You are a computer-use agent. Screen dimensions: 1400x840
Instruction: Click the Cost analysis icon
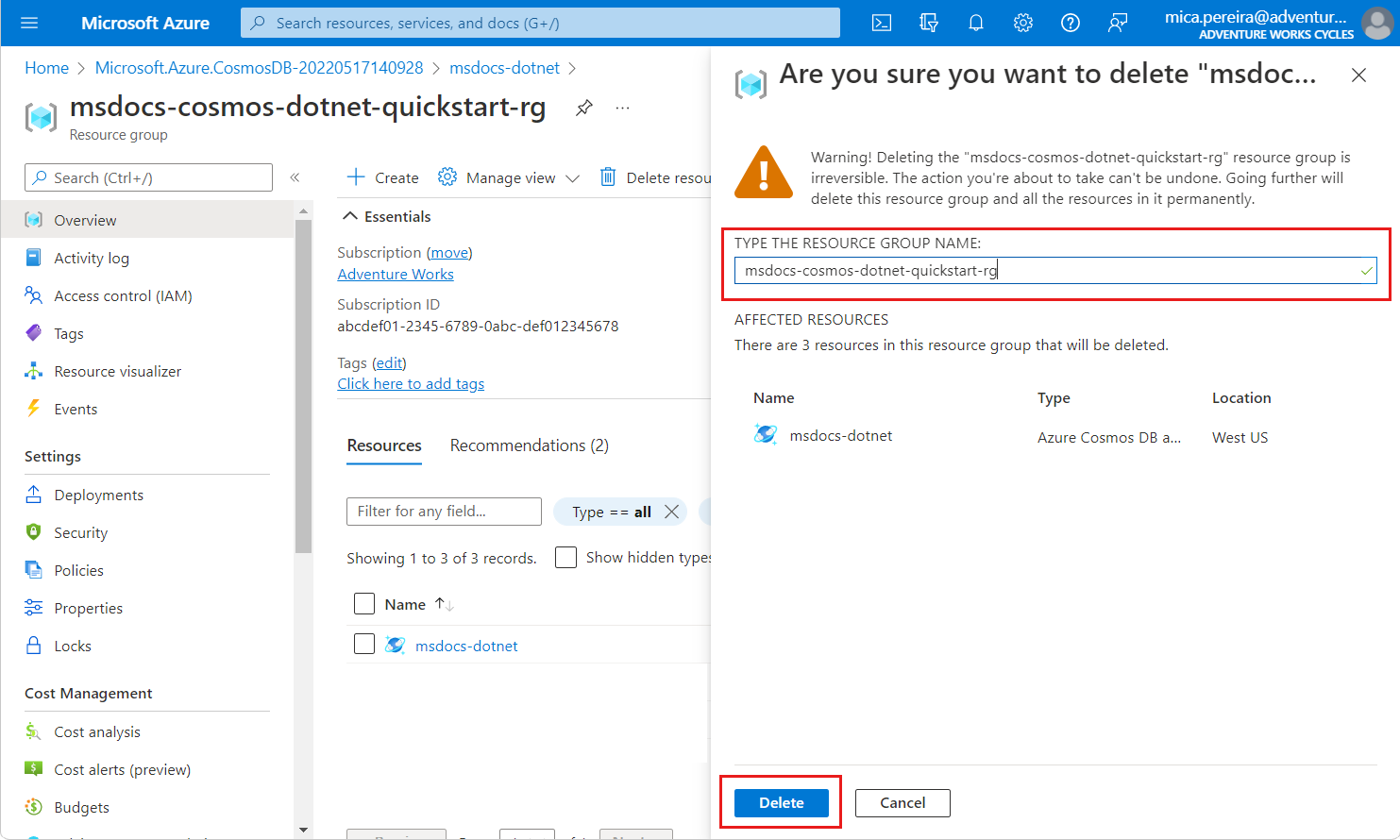tap(34, 731)
